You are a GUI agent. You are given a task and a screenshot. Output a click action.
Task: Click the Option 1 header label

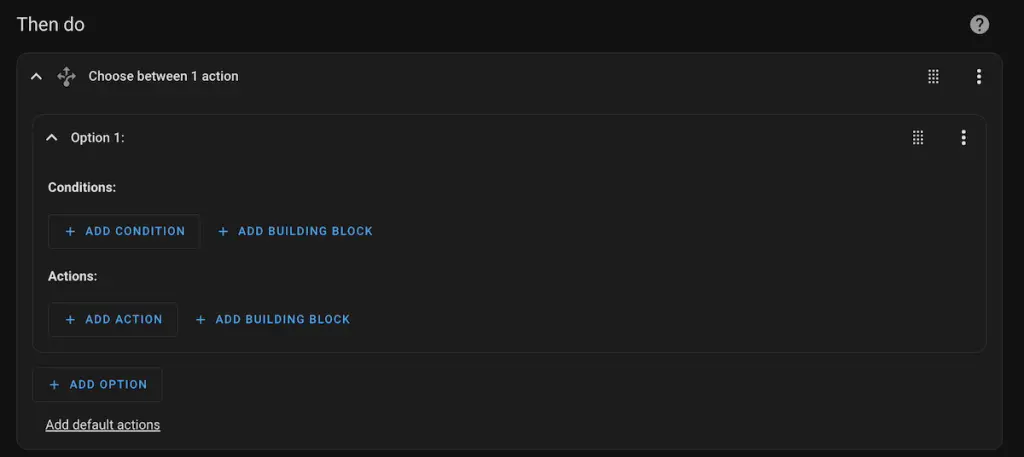pyautogui.click(x=97, y=138)
